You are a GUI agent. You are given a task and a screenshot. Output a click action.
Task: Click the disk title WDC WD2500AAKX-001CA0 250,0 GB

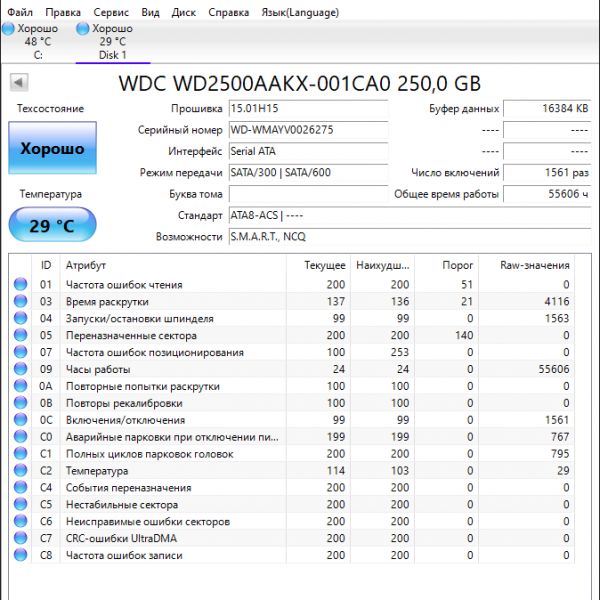pyautogui.click(x=300, y=83)
